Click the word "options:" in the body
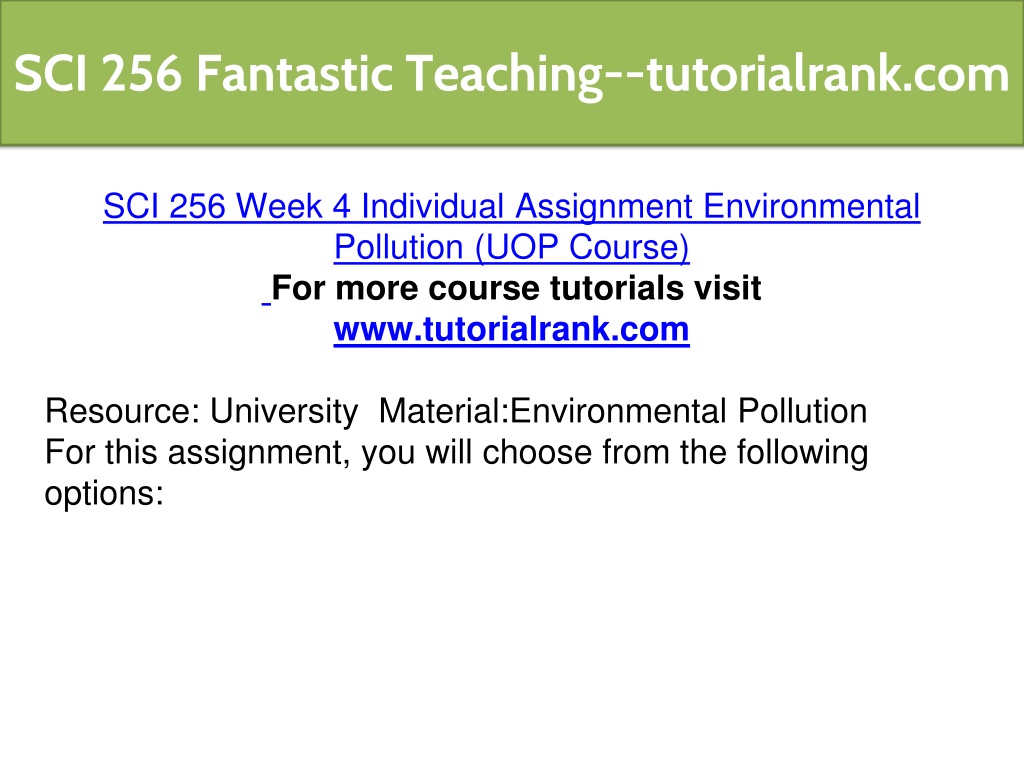Screen dimensions: 1024x768 pos(104,494)
